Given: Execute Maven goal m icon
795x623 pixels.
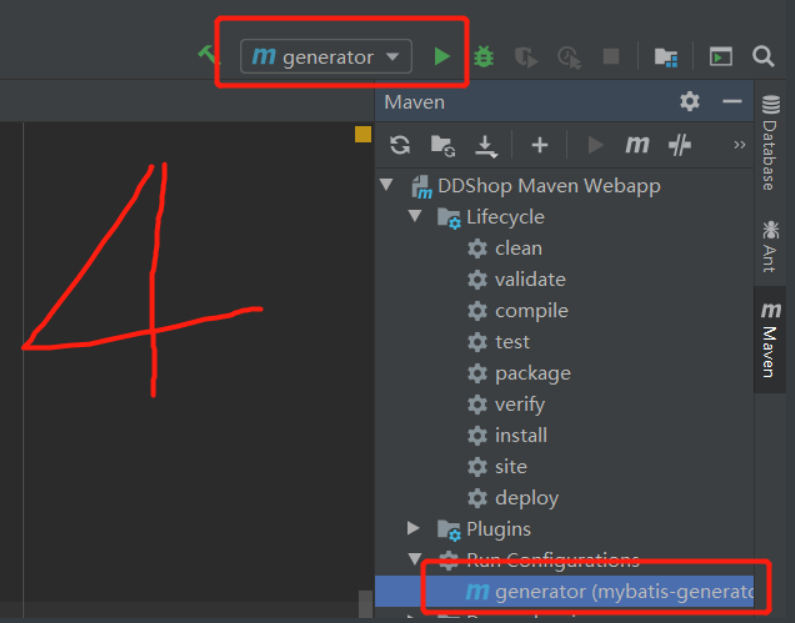Looking at the screenshot, I should coord(637,145).
